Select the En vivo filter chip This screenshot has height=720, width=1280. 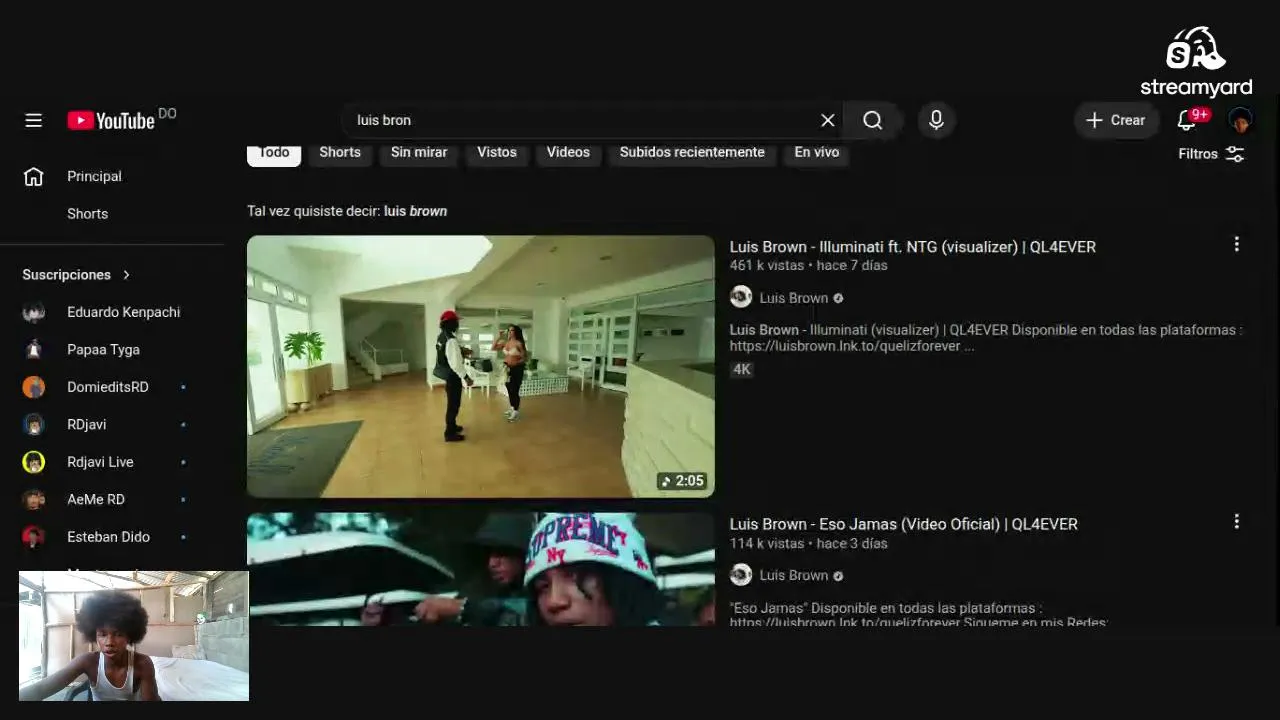(817, 153)
